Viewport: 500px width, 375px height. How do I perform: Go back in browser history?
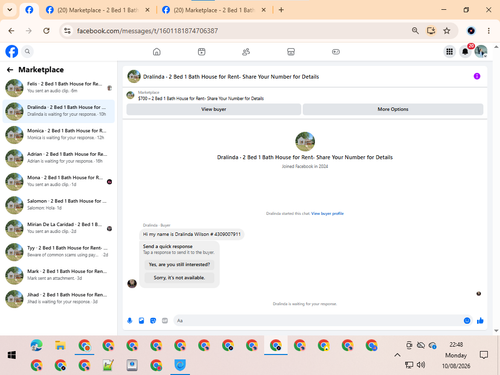click(11, 31)
